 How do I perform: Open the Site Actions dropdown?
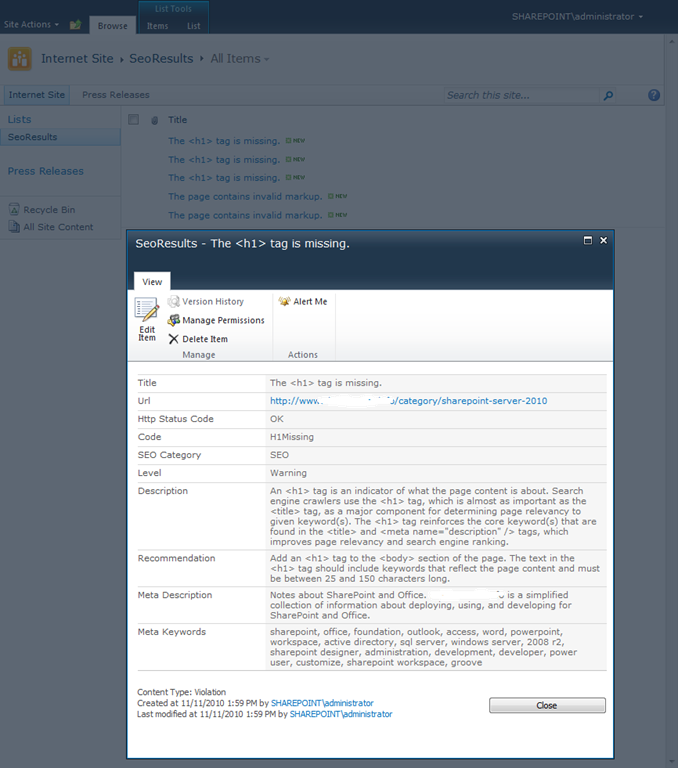(31, 24)
